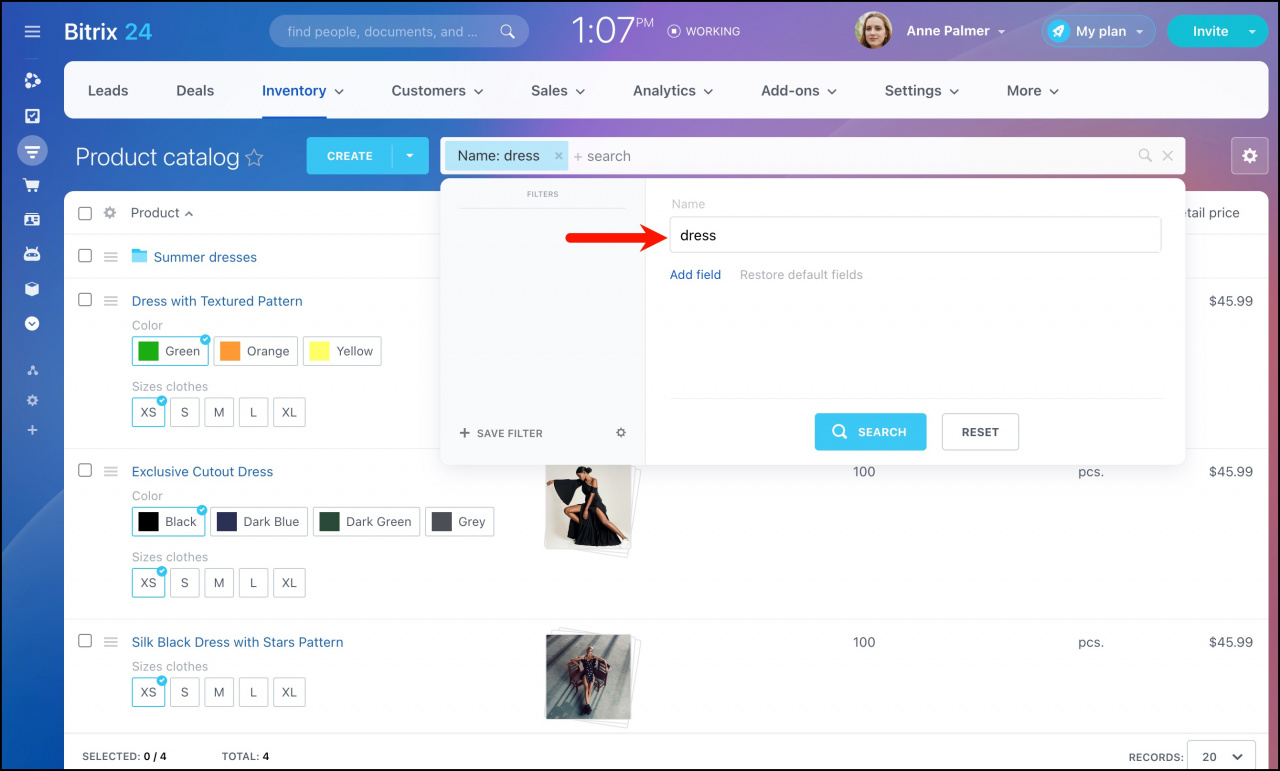Screen dimensions: 1280x771
Task: Open the Leads tab
Action: 108,90
